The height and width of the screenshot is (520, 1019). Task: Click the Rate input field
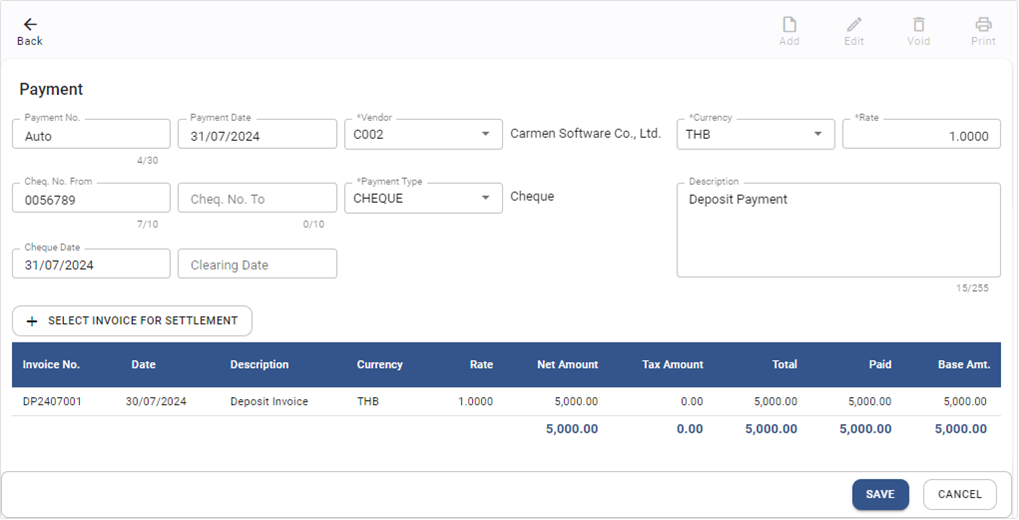coord(921,136)
